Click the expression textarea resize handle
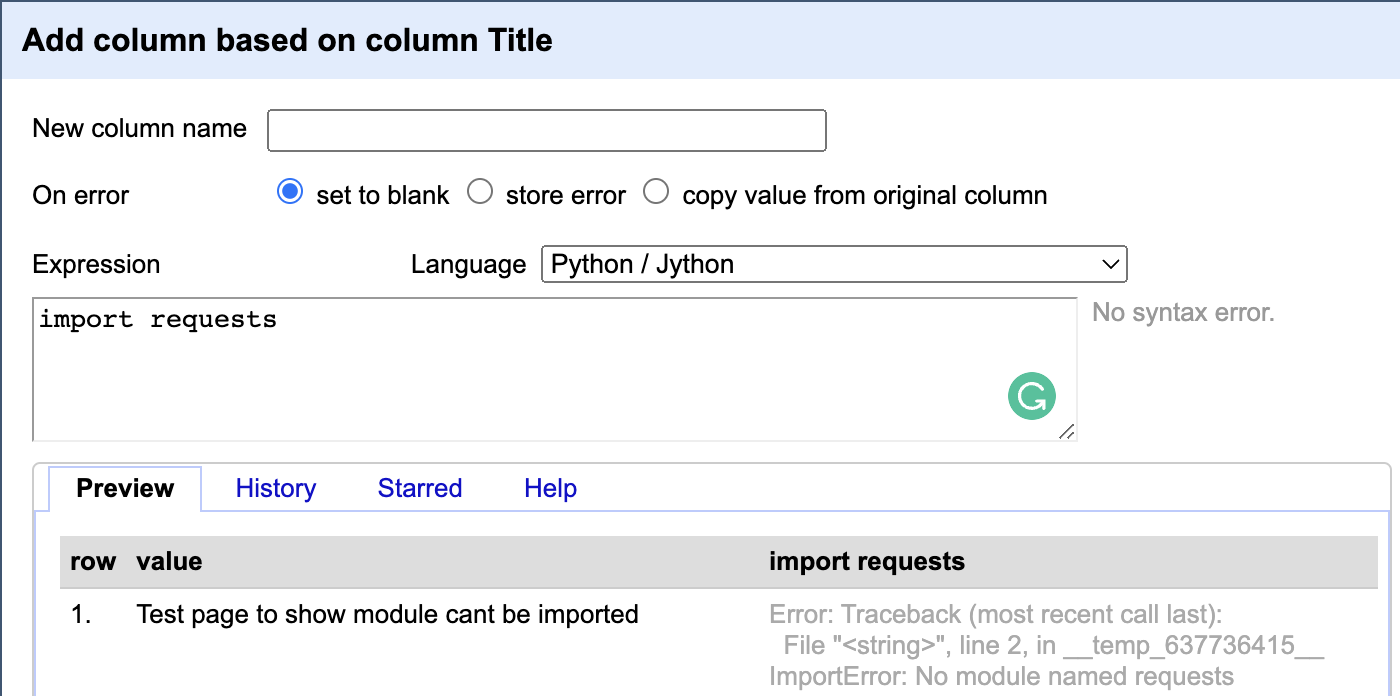The width and height of the screenshot is (1400, 696). pos(1066,431)
